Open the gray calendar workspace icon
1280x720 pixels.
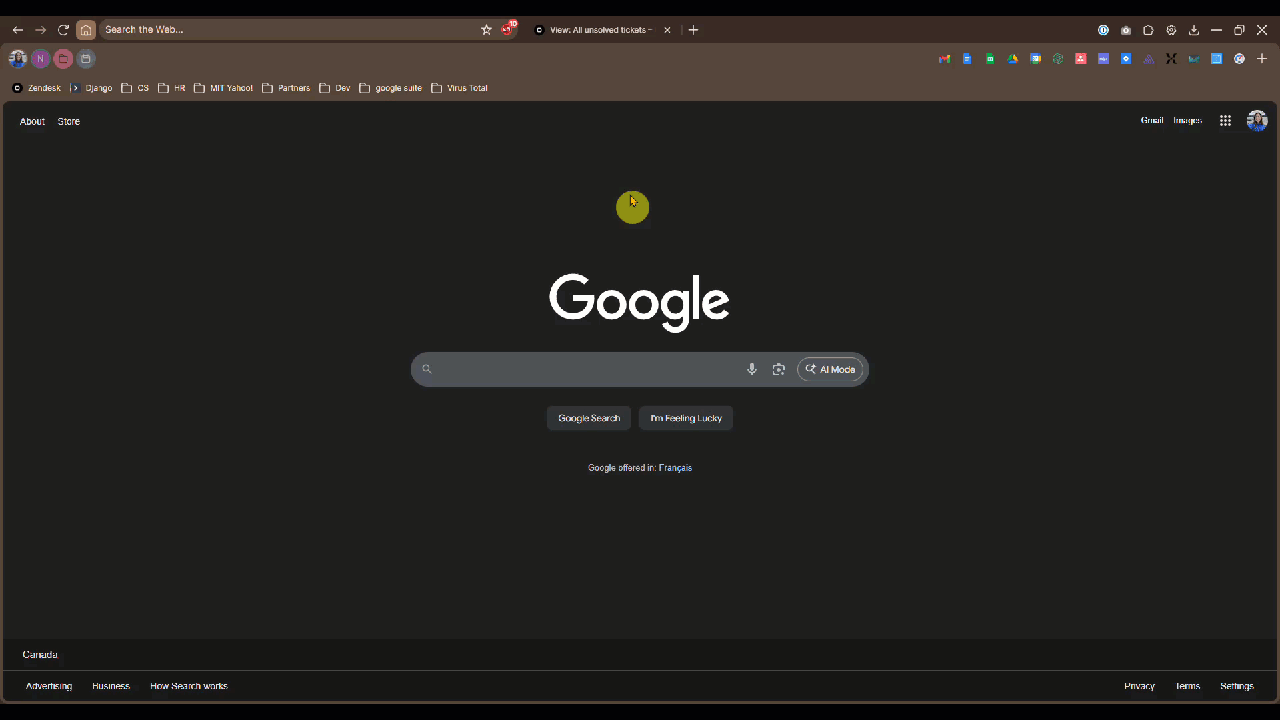click(x=86, y=59)
